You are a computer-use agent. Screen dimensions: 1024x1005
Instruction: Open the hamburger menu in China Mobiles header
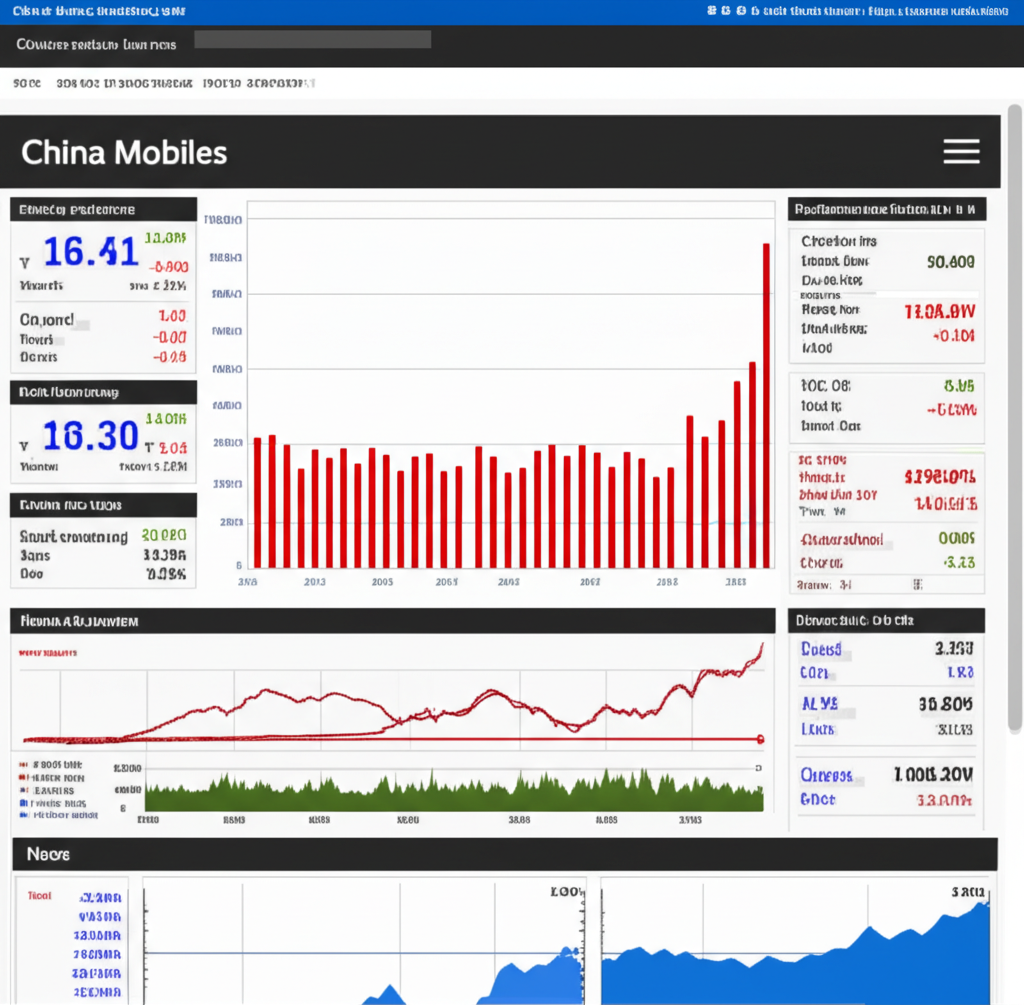[961, 152]
